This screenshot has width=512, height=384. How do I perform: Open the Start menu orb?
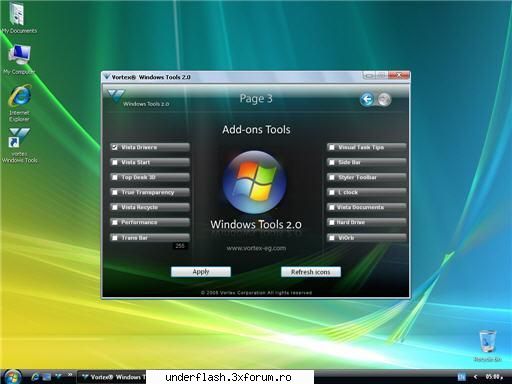click(13, 377)
